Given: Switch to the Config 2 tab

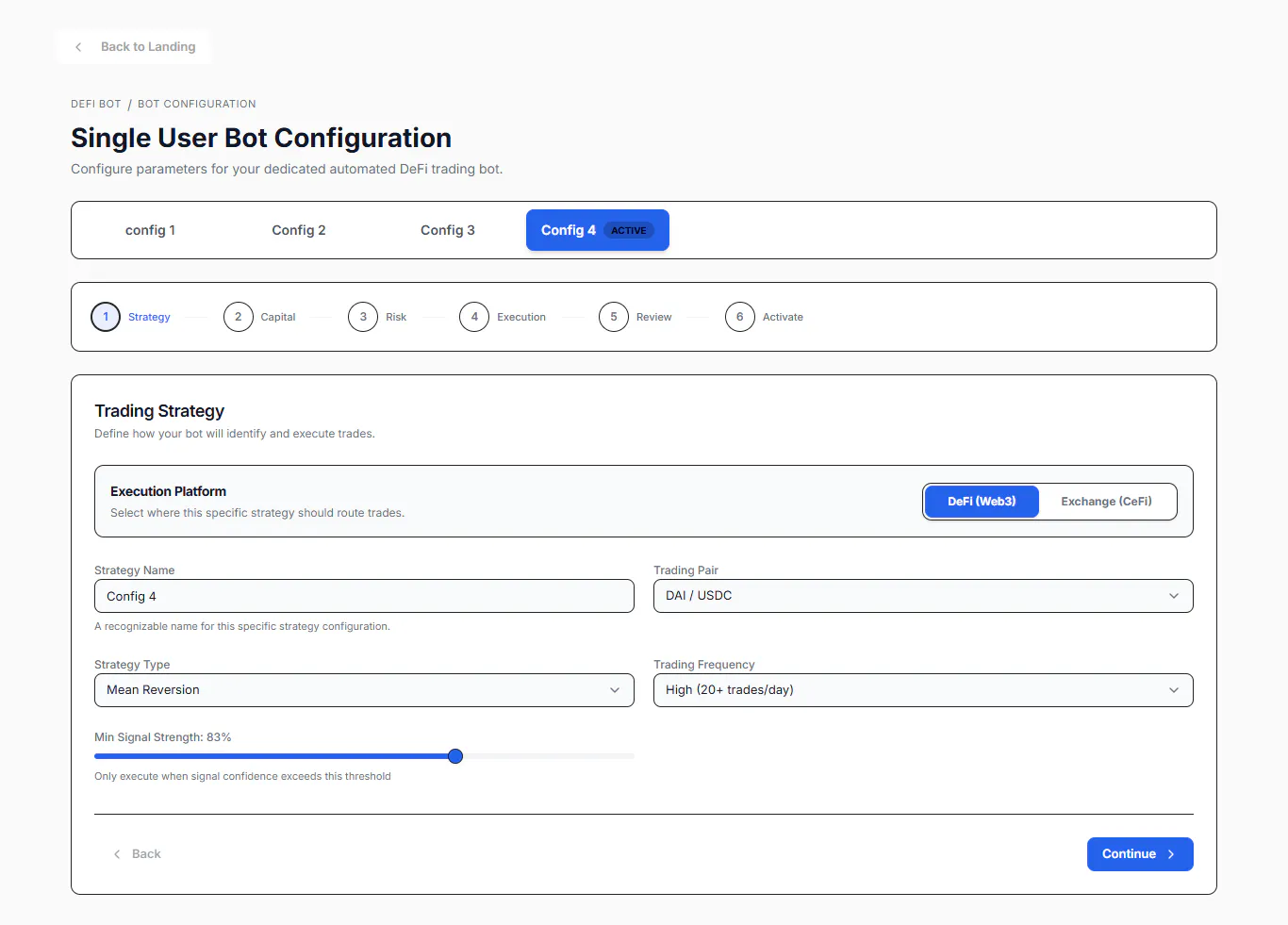Looking at the screenshot, I should (x=299, y=230).
